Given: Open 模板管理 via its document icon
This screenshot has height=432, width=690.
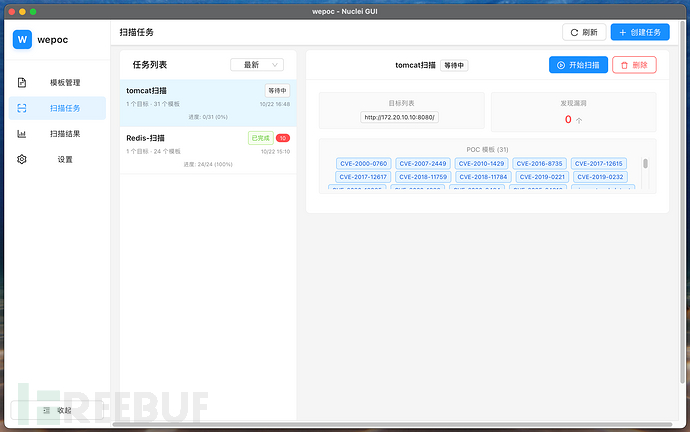Looking at the screenshot, I should (22, 82).
